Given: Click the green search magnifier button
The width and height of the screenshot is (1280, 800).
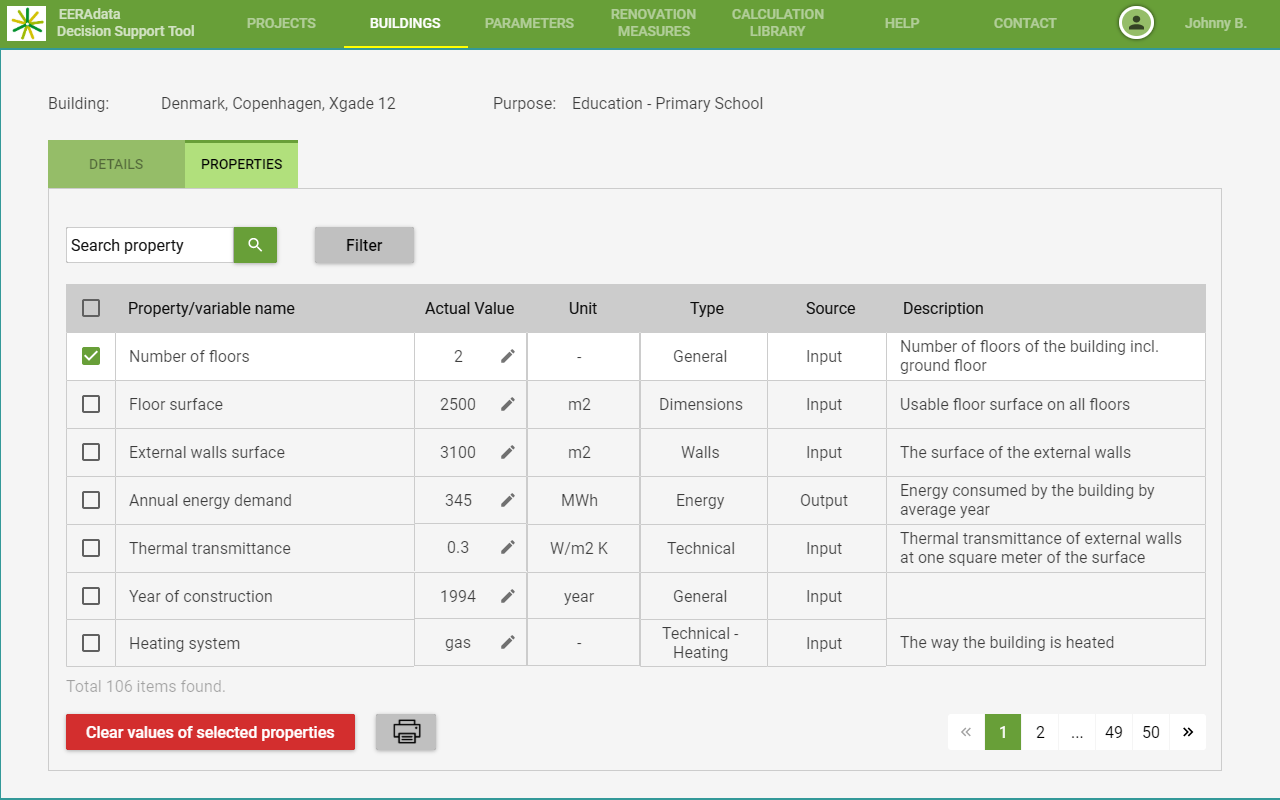Looking at the screenshot, I should (x=255, y=245).
